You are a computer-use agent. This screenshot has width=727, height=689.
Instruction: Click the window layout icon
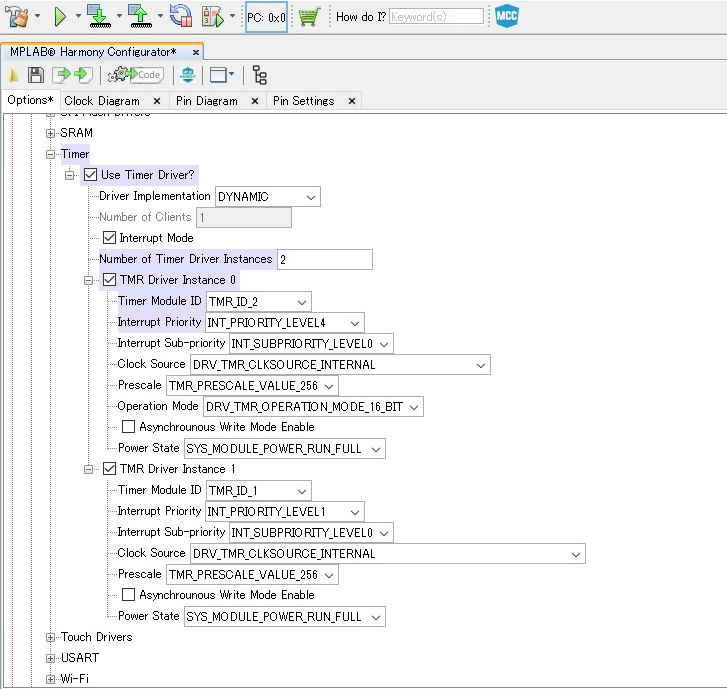pos(218,75)
